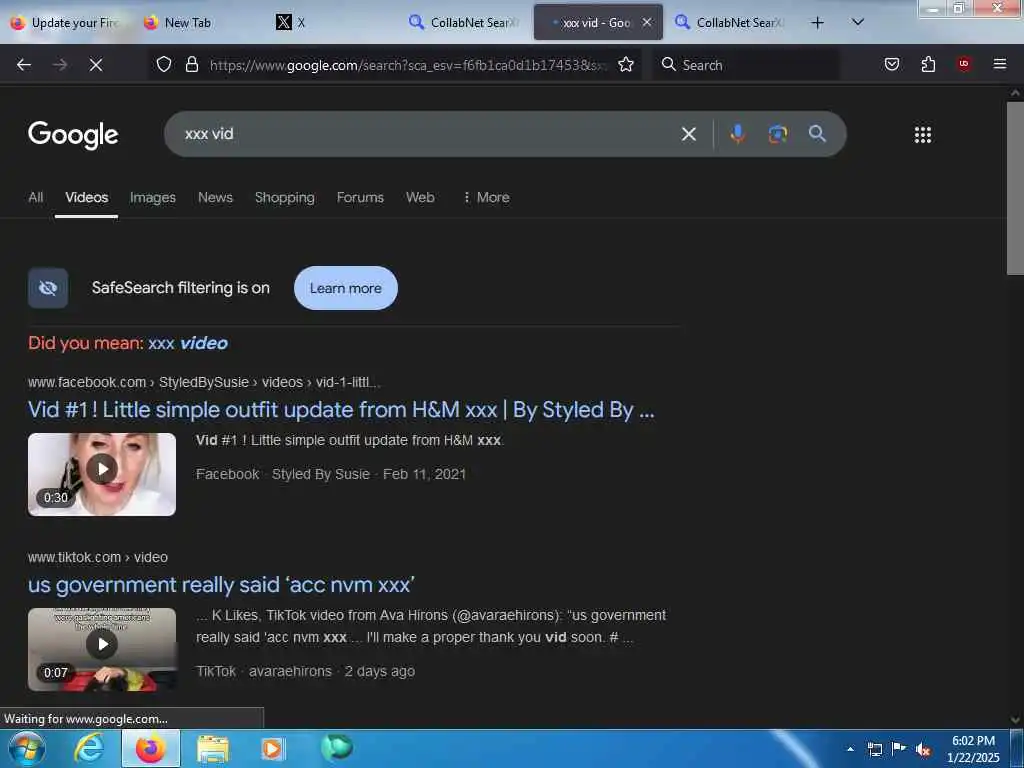The height and width of the screenshot is (768, 1024).
Task: Click the SafeSearch hidden-eye icon
Action: pos(48,288)
